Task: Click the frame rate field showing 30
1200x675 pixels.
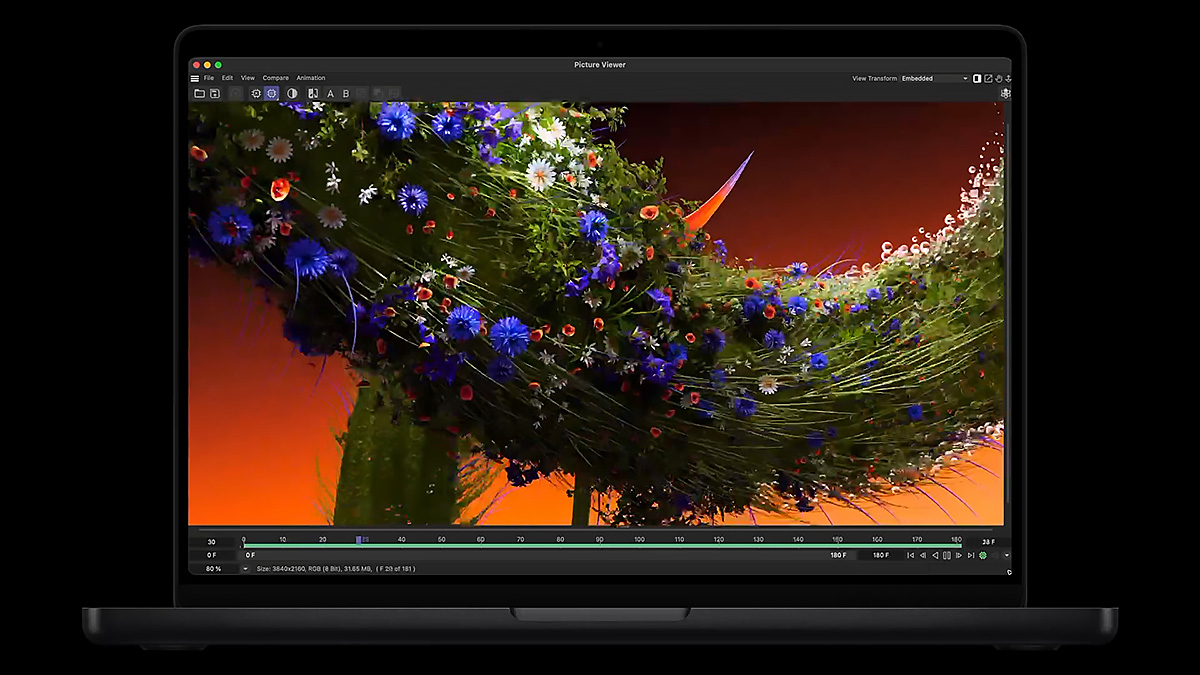Action: (212, 542)
